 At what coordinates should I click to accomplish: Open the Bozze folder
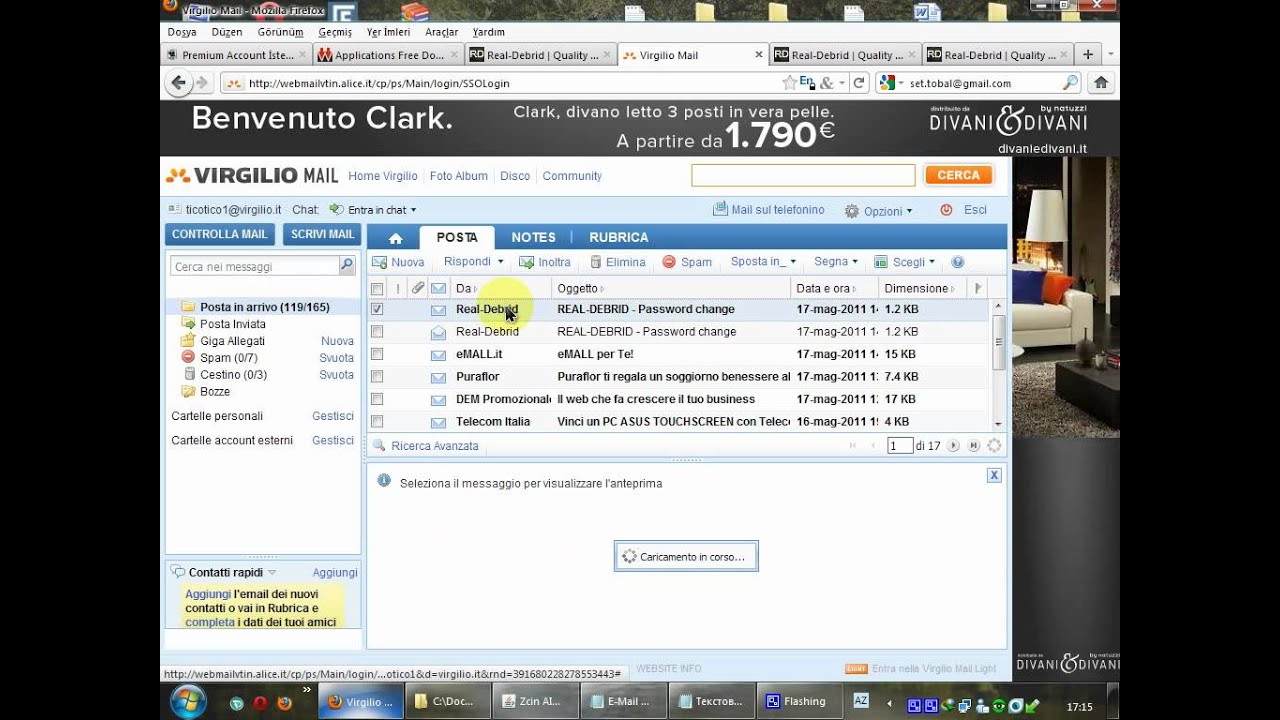[x=215, y=392]
